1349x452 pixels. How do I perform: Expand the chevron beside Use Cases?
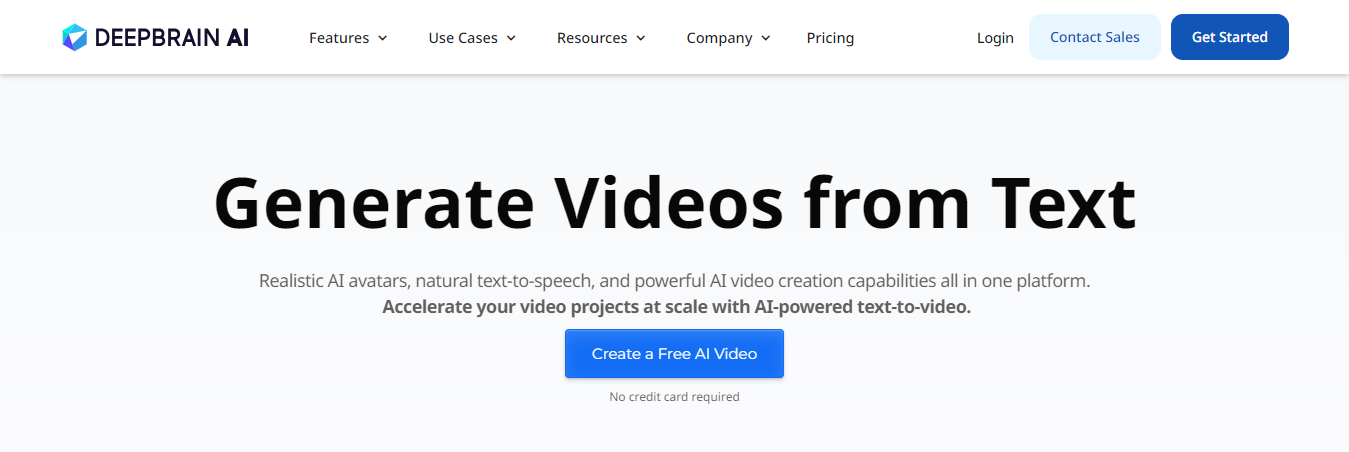click(511, 38)
